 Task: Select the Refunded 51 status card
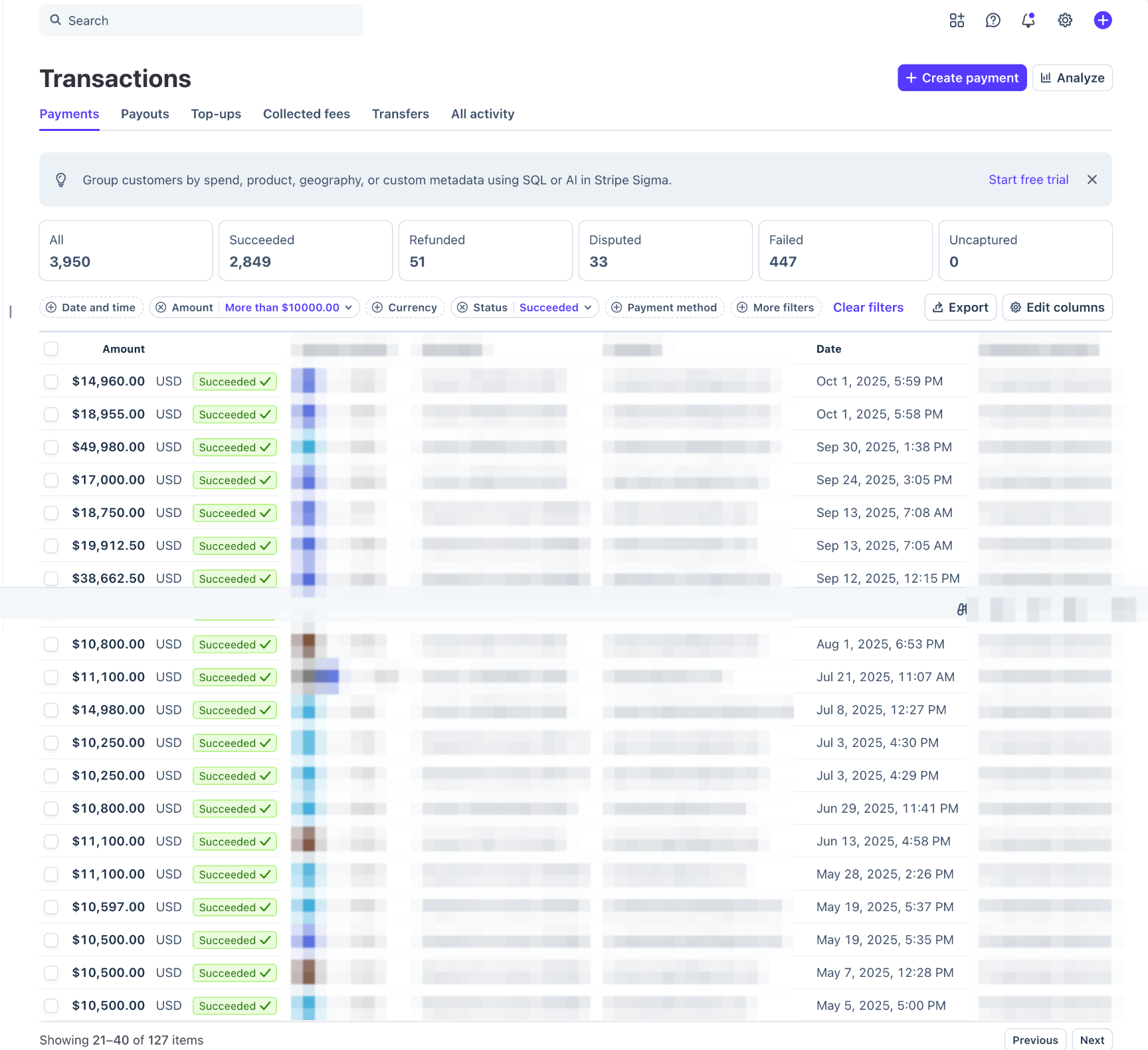click(x=486, y=251)
